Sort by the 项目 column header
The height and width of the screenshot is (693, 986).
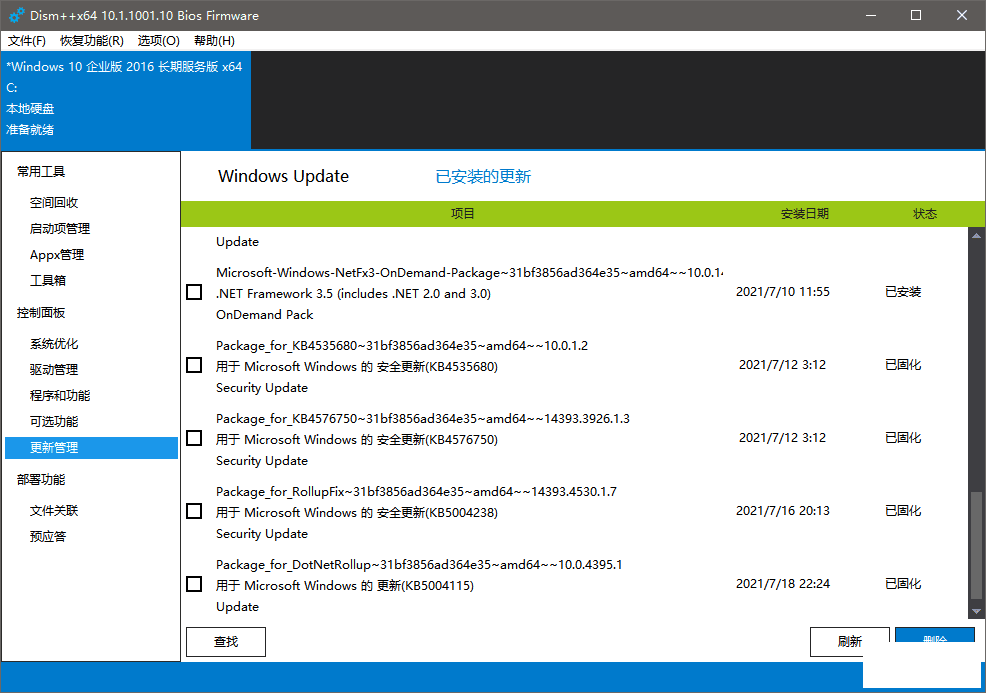[462, 214]
